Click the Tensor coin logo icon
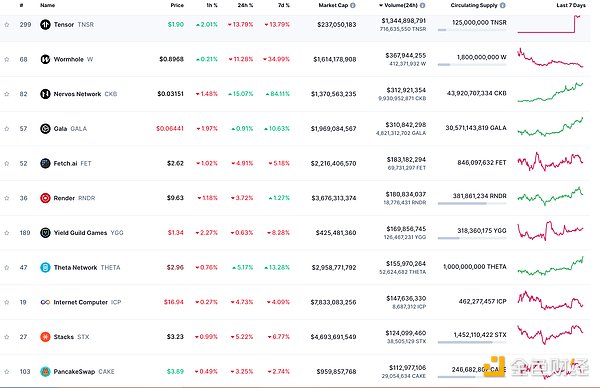The width and height of the screenshot is (600, 388). click(45, 24)
